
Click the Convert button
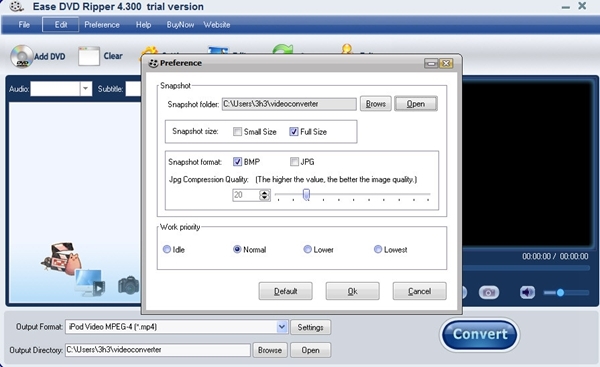point(480,334)
